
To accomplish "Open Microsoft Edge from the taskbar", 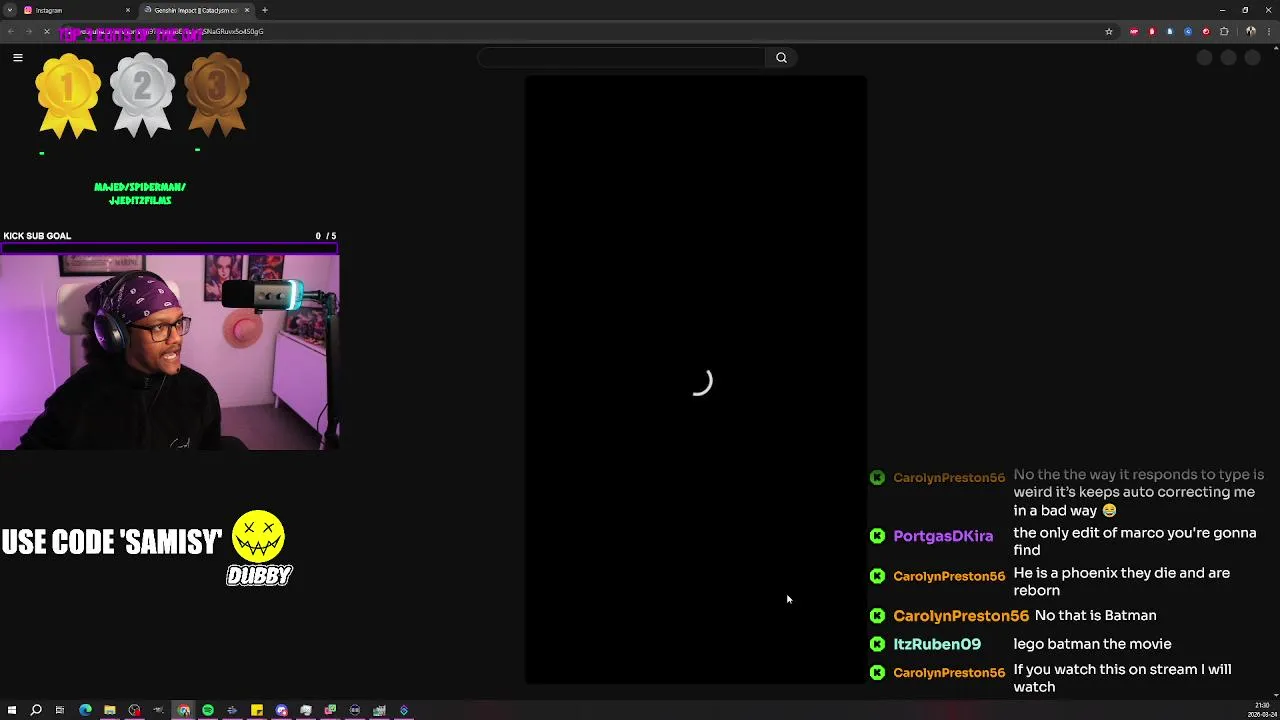I will click(85, 710).
